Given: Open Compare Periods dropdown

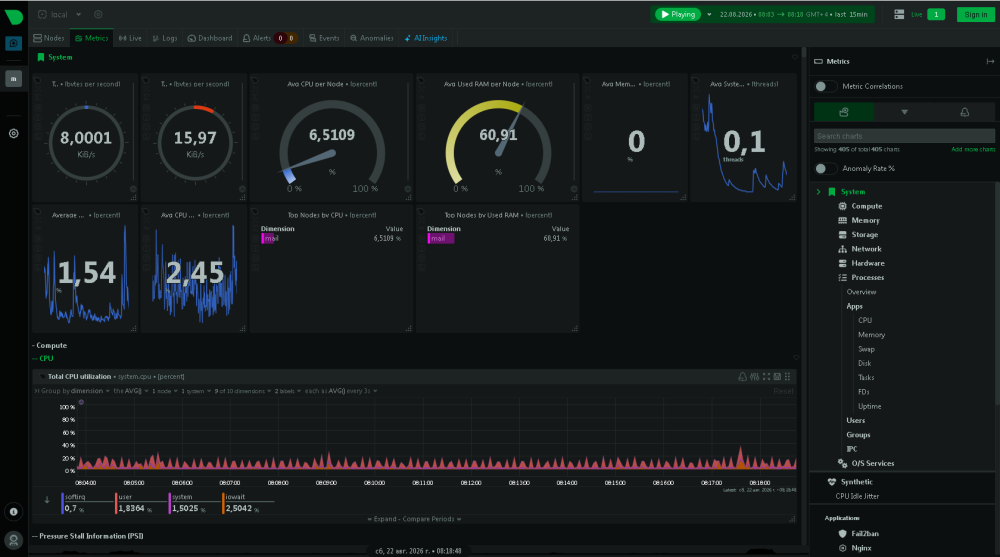Looking at the screenshot, I should tap(432, 519).
